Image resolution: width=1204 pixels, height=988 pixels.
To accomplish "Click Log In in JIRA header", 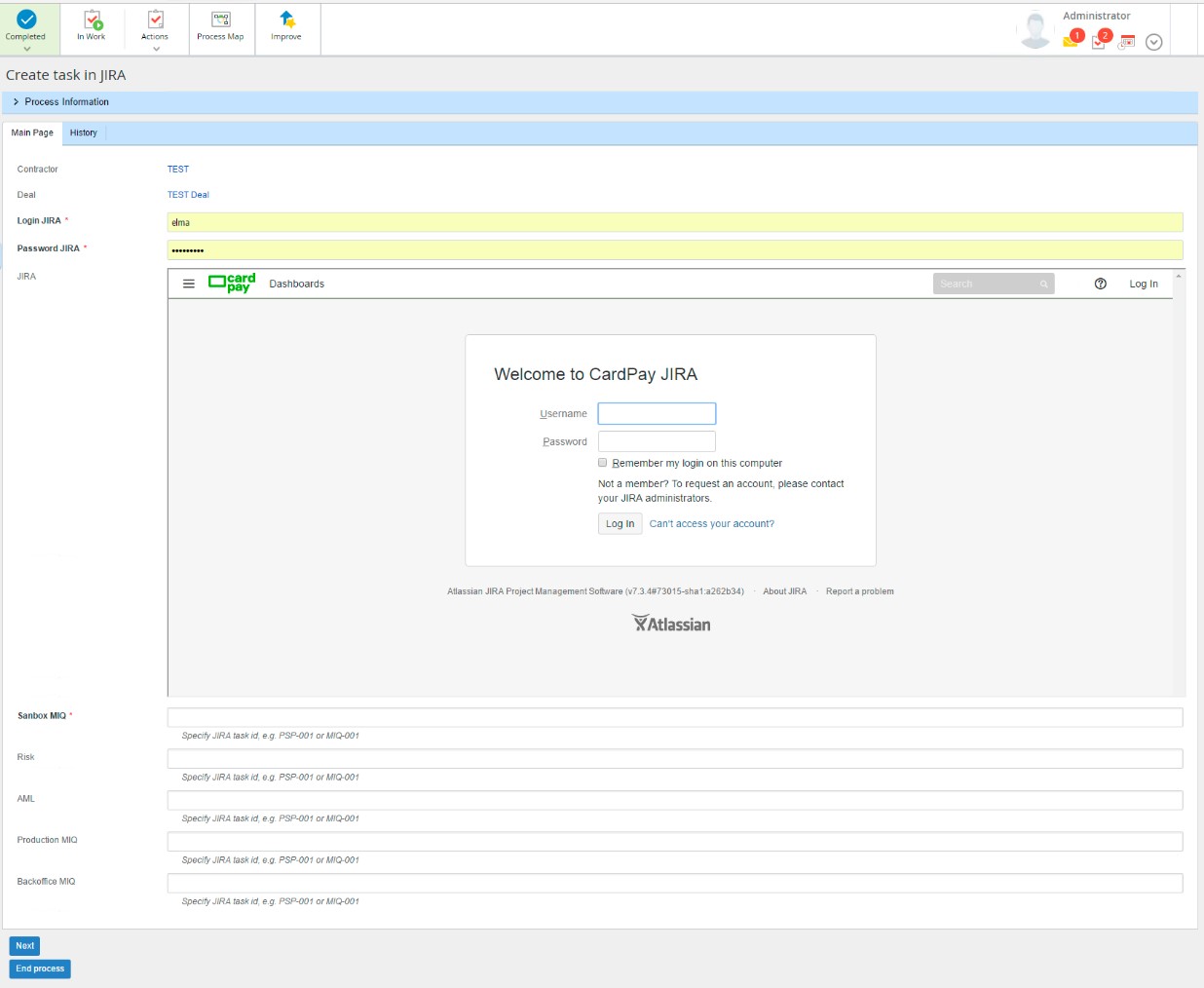I will pos(1144,284).
